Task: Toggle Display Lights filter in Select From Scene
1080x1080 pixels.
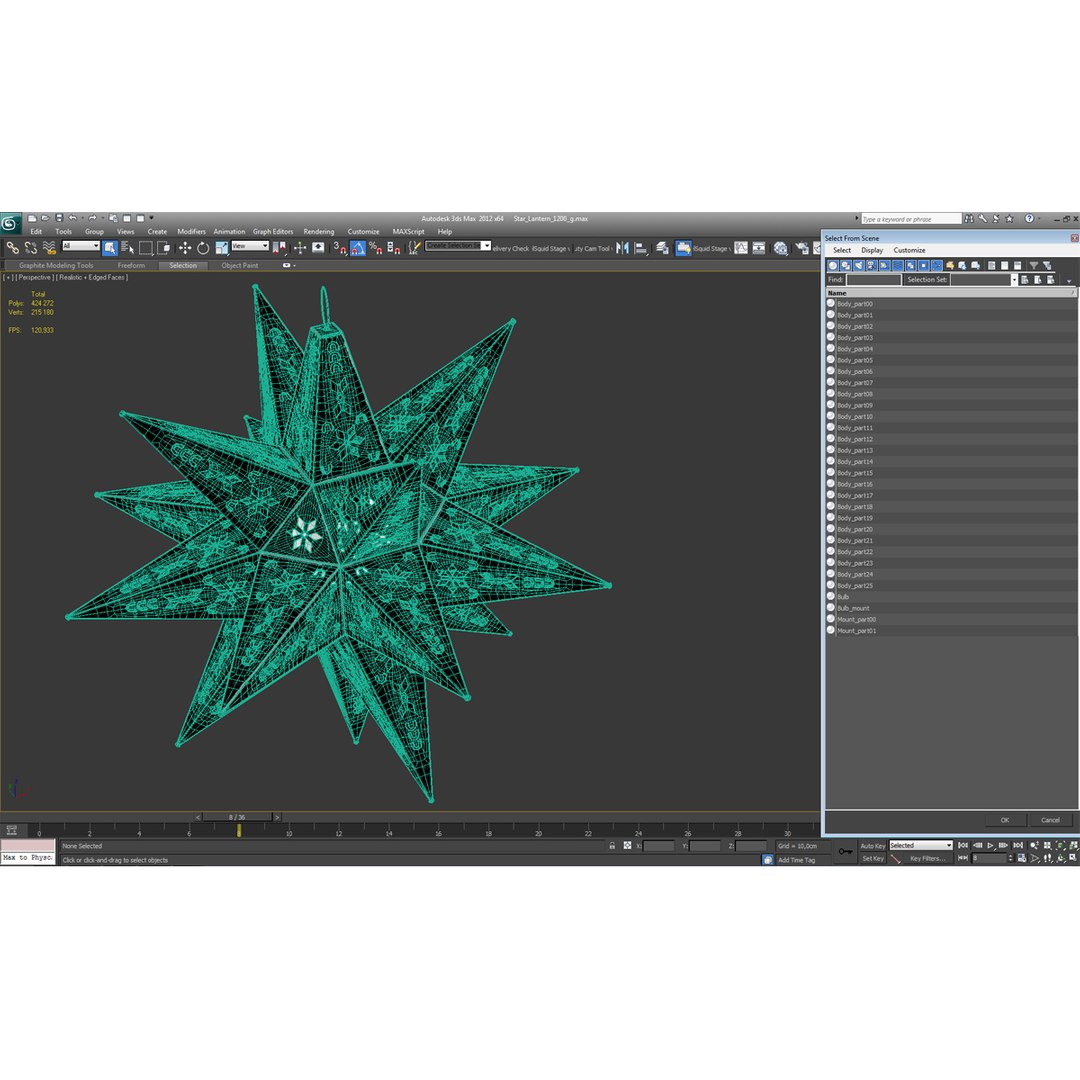Action: pyautogui.click(x=858, y=265)
